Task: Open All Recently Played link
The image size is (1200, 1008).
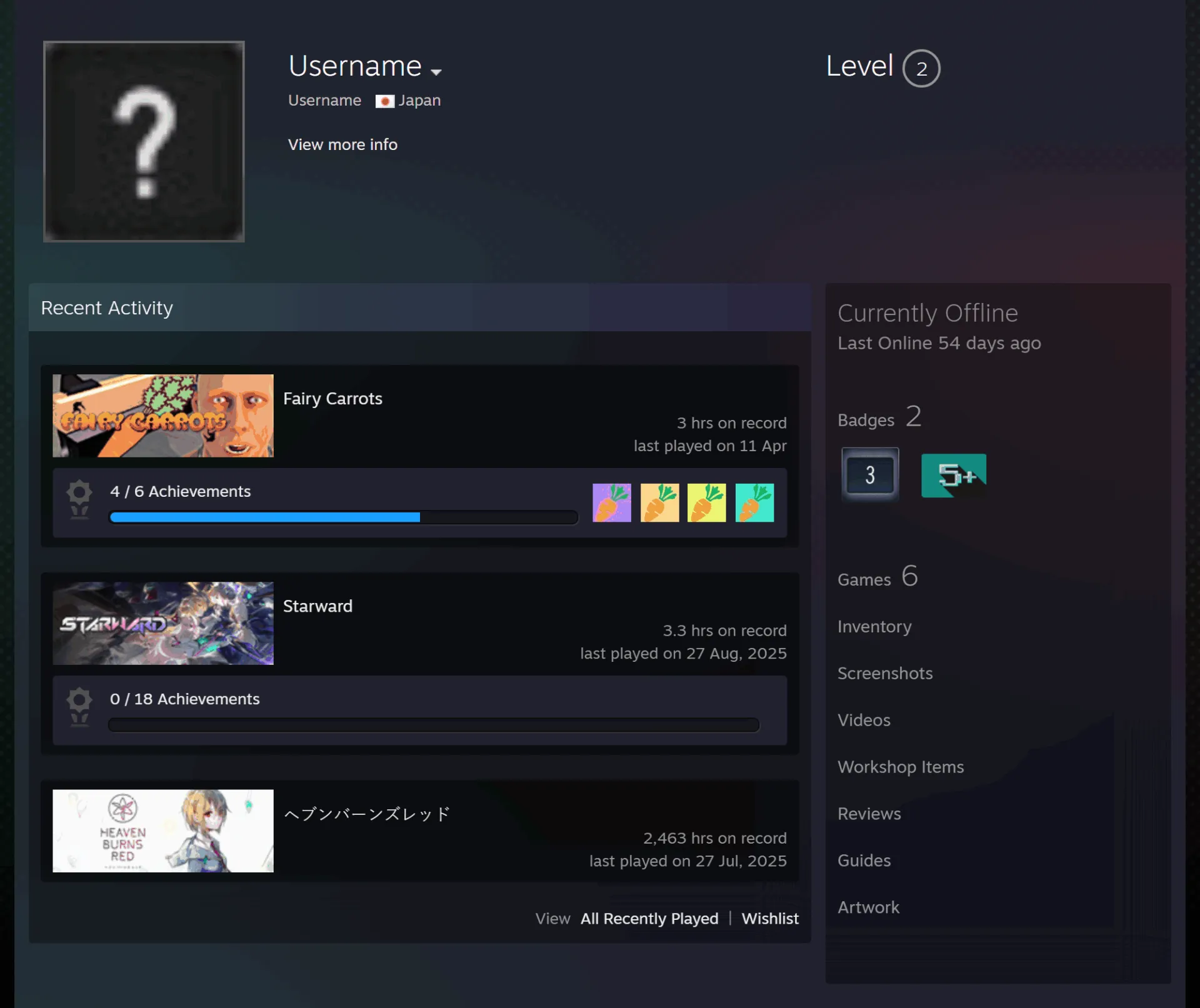Action: pos(649,919)
